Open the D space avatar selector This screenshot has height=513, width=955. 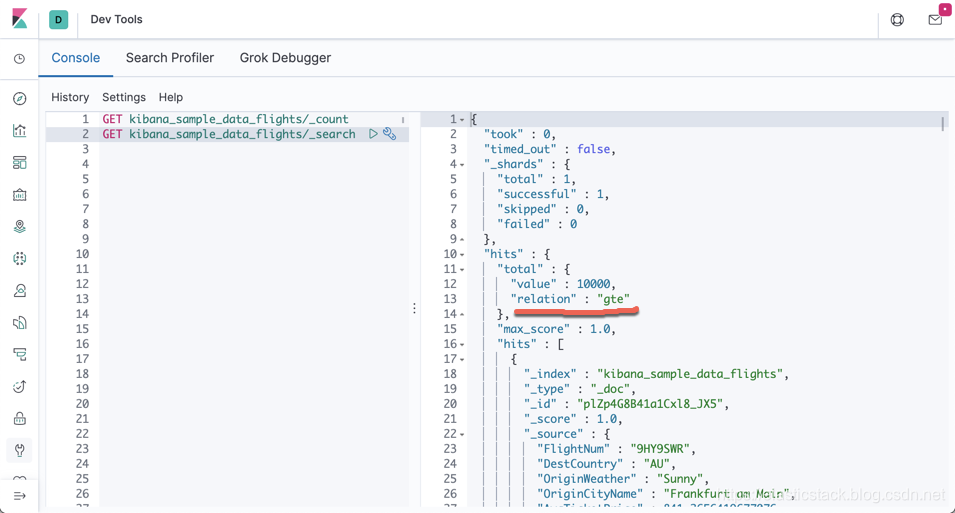pos(58,19)
